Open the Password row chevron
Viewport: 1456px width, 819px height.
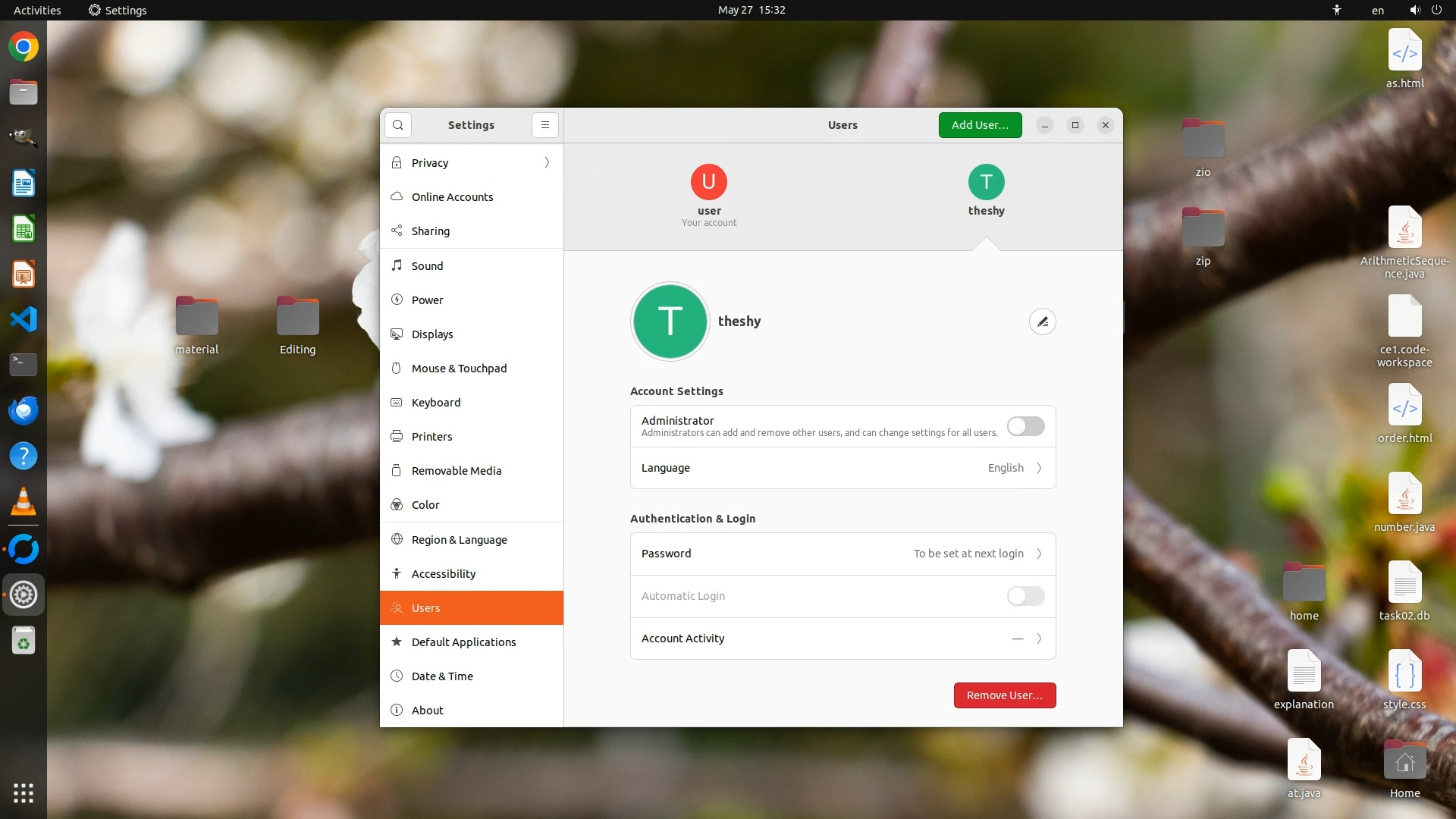pos(1038,554)
